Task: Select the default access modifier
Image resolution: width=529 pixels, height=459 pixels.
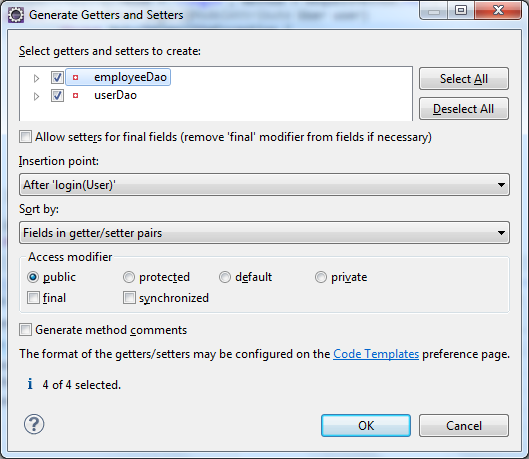Action: [225, 277]
